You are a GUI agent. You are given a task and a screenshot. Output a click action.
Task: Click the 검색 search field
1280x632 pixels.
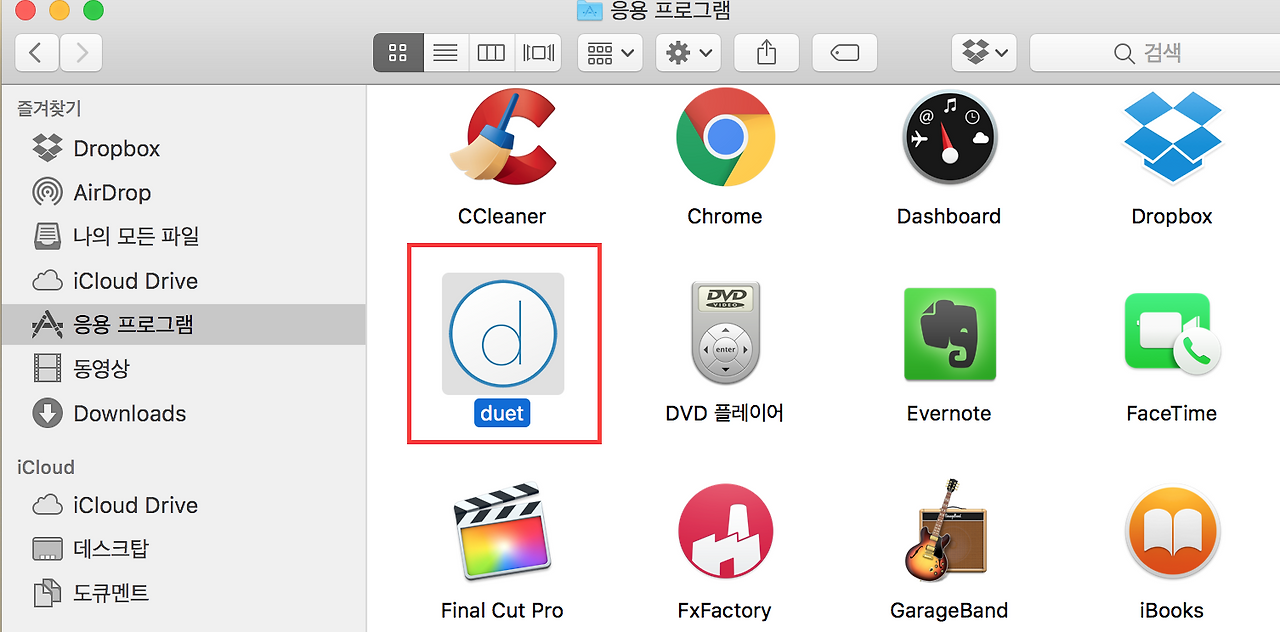click(x=1155, y=53)
